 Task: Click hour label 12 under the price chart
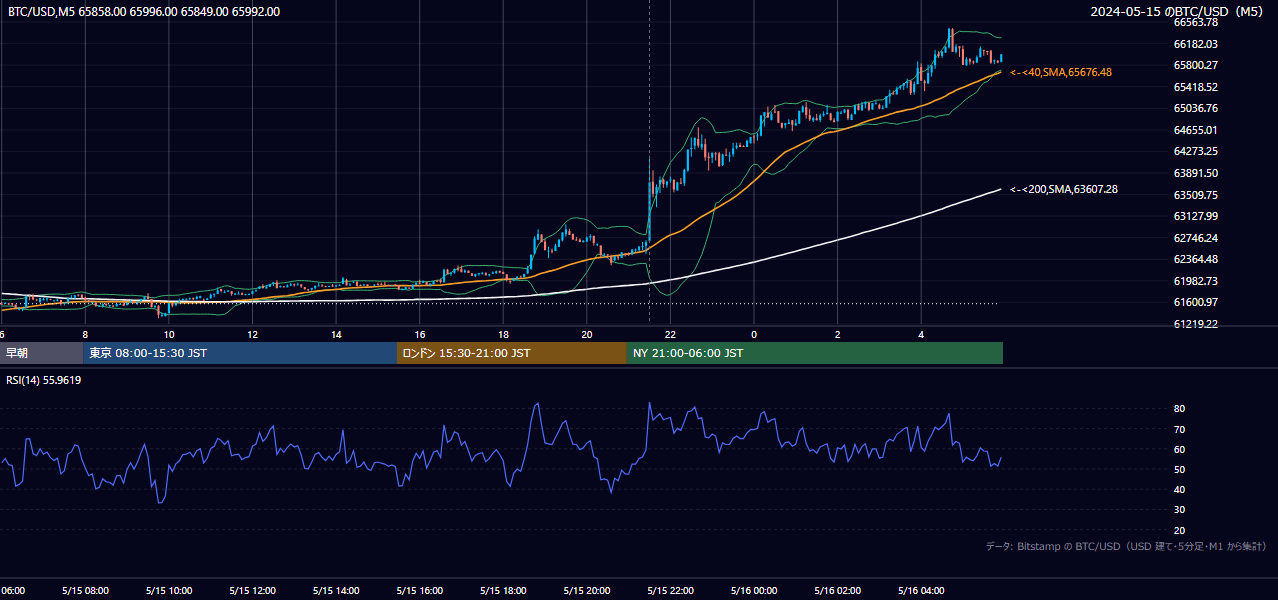point(252,334)
